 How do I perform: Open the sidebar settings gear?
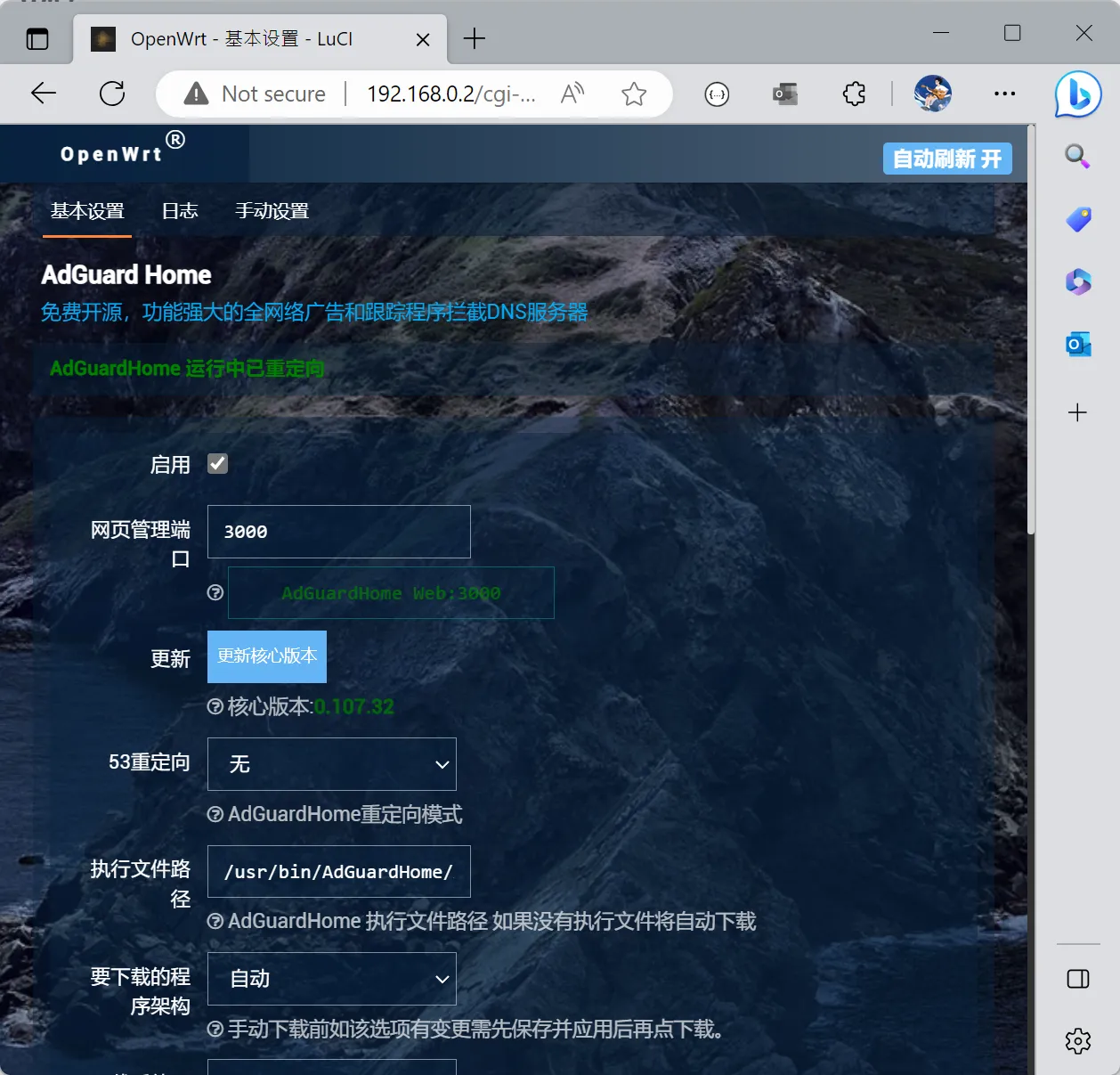pyautogui.click(x=1077, y=1040)
